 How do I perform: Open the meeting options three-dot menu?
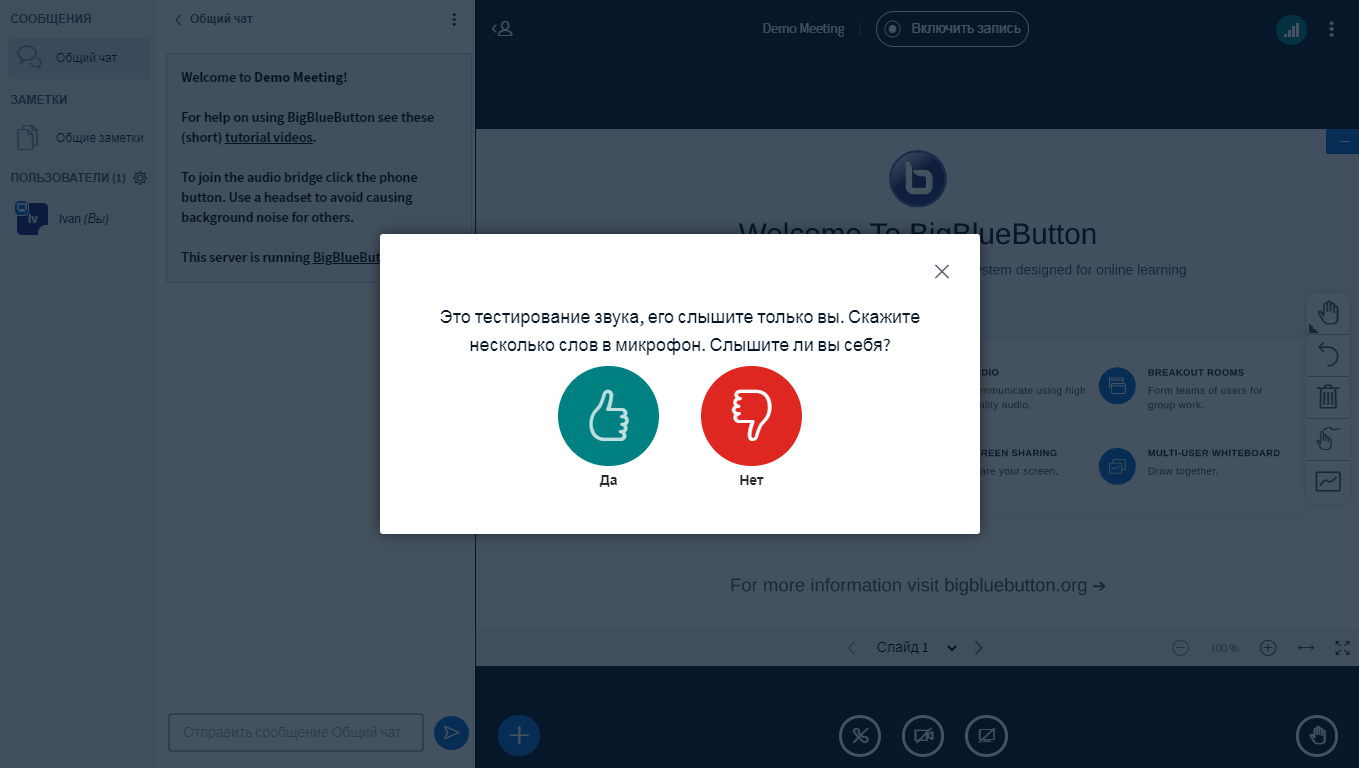coord(1331,29)
